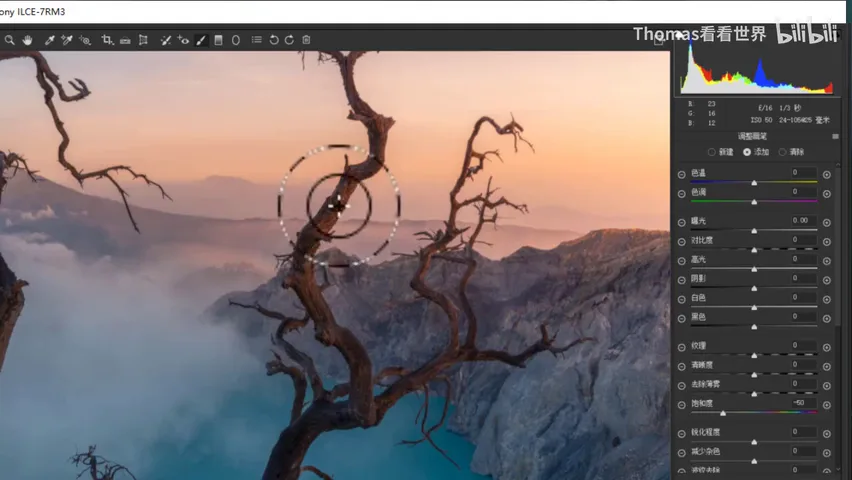Increase 纹理 with its plus button
This screenshot has height=480, width=852.
[826, 347]
